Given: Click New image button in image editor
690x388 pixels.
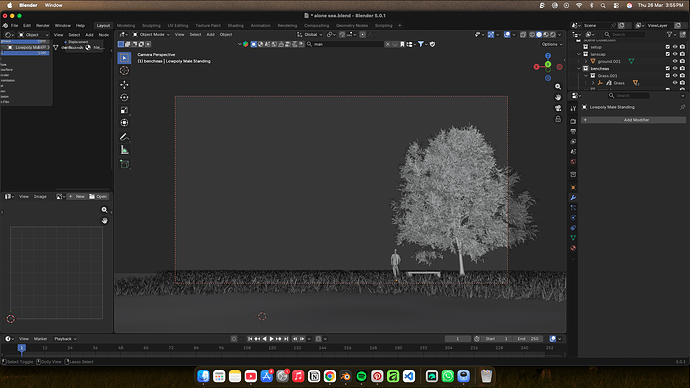Looking at the screenshot, I should coord(77,197).
